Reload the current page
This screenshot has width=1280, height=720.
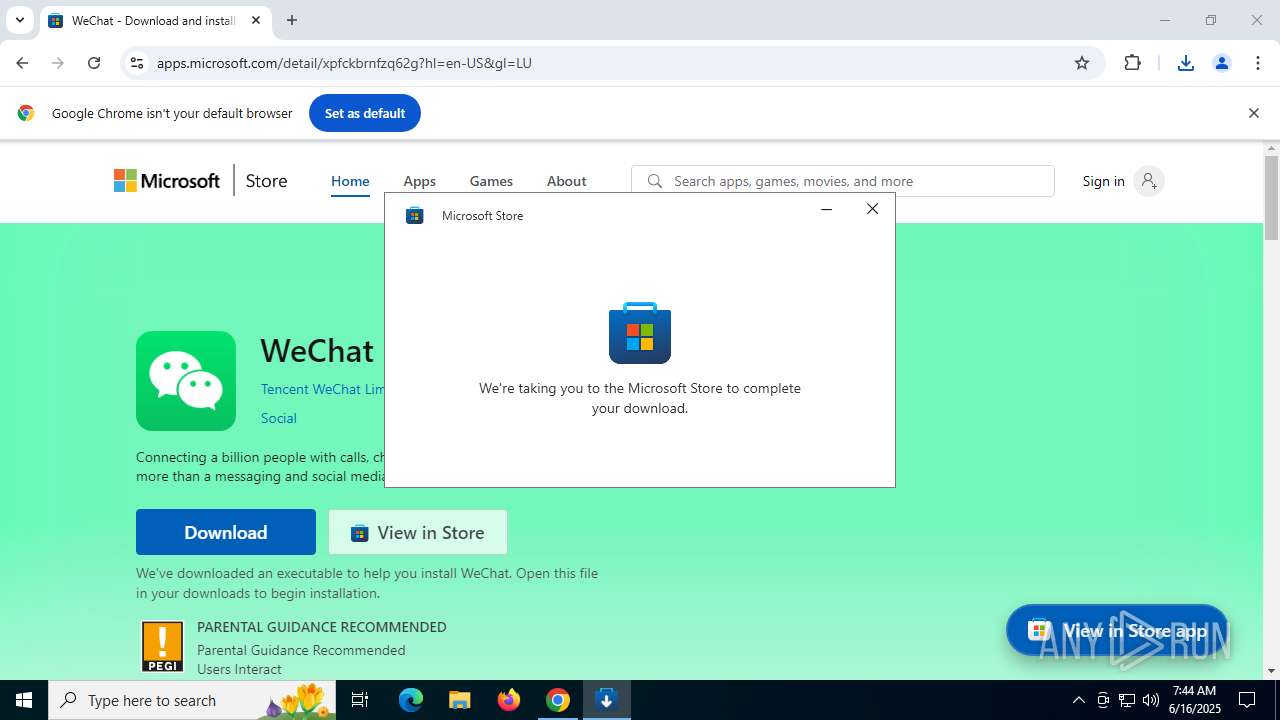[x=94, y=63]
